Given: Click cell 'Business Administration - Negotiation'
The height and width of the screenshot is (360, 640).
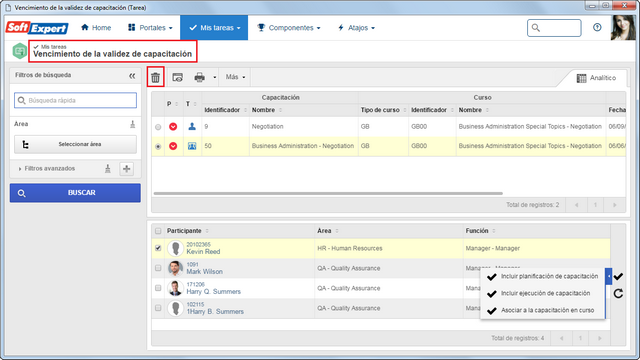Looking at the screenshot, I should pos(303,146).
